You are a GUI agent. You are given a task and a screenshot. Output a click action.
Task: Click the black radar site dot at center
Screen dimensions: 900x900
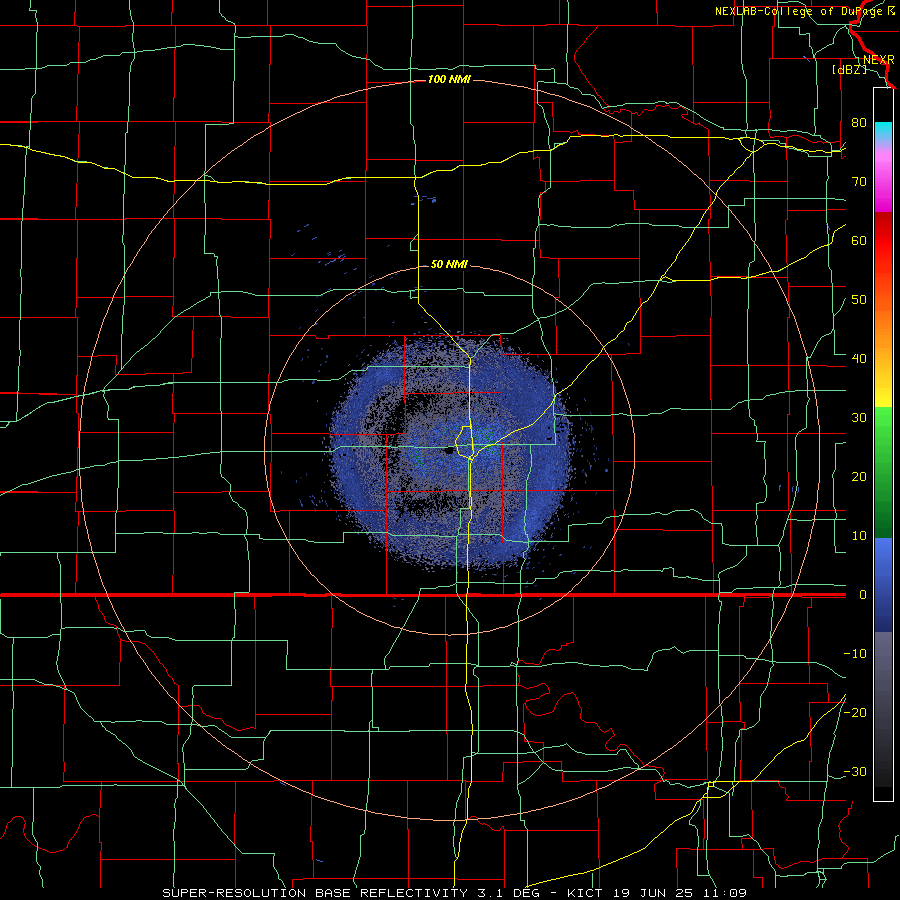pos(449,451)
